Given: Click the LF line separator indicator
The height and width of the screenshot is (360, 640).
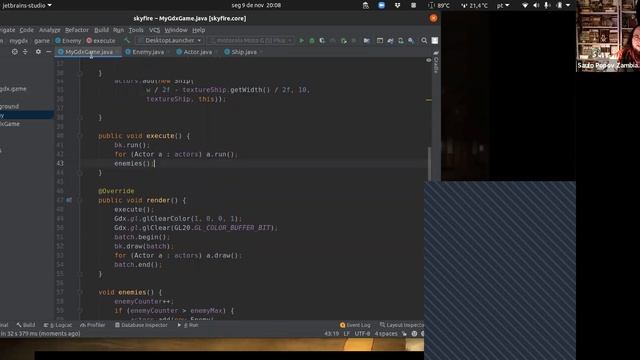Looking at the screenshot, I should tap(347, 334).
